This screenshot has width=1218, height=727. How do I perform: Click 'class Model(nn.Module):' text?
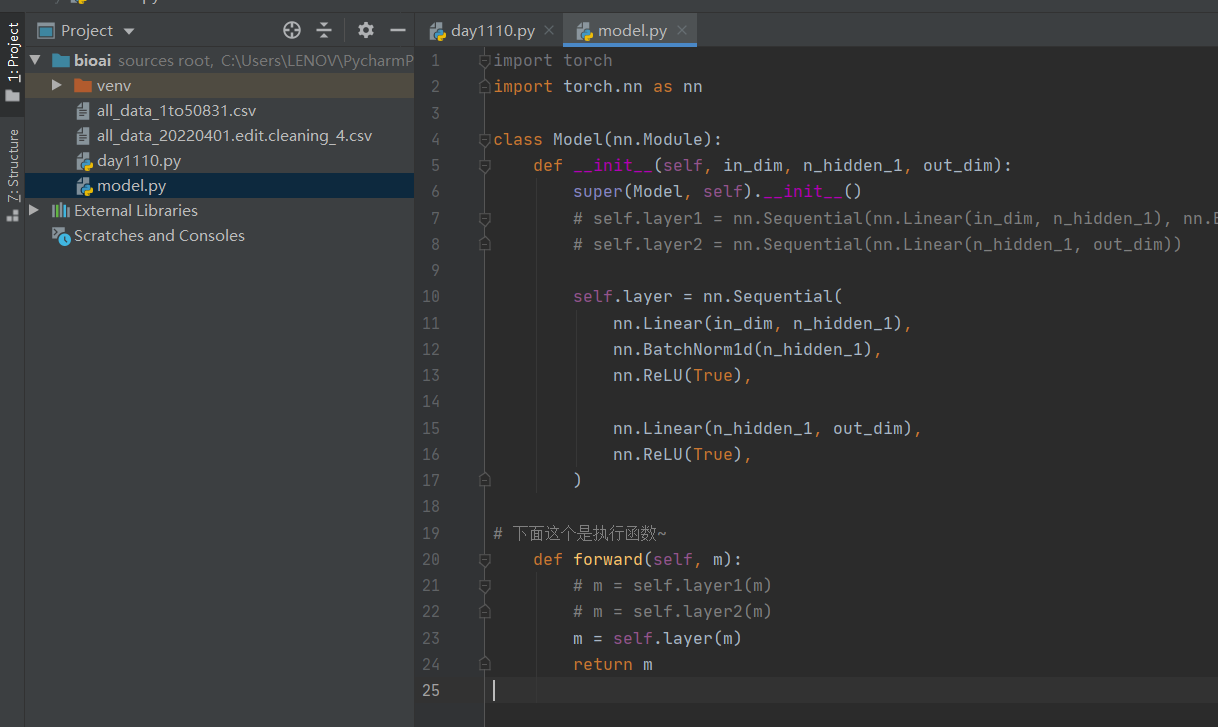click(608, 139)
